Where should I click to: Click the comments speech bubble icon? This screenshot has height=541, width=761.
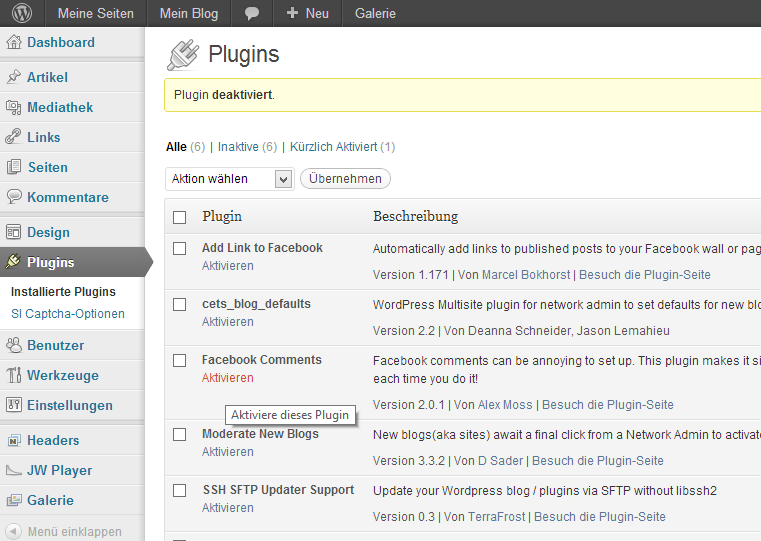coord(251,14)
